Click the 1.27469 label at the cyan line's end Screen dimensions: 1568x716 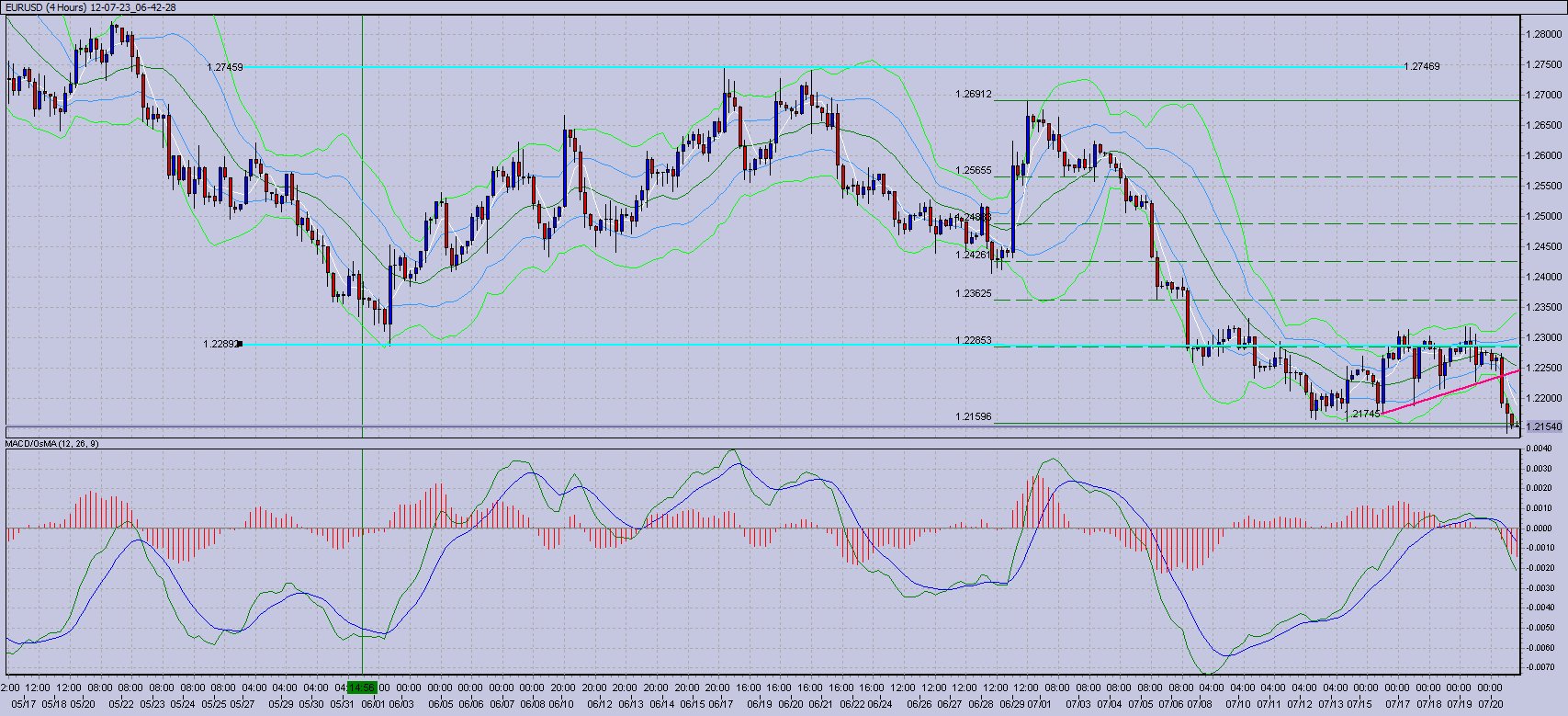coord(1423,66)
